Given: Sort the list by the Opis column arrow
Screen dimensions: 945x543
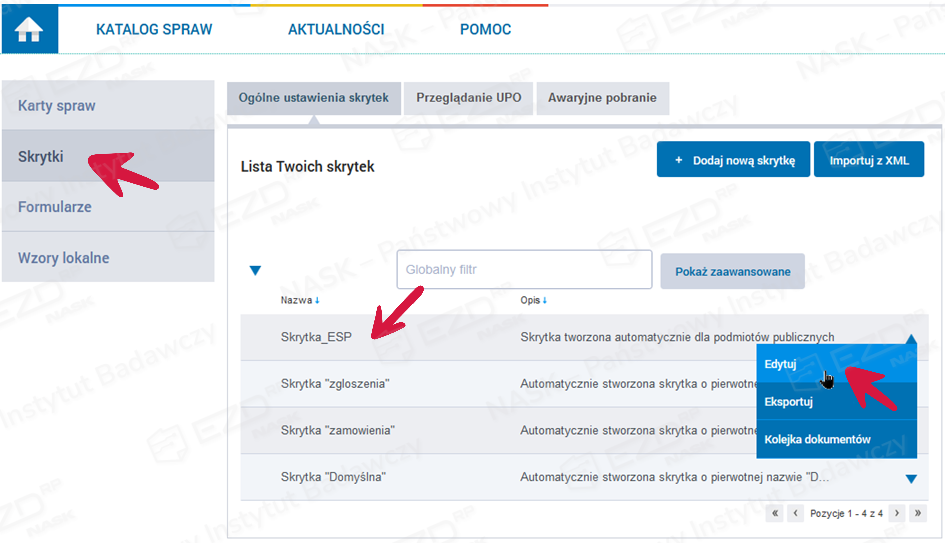Looking at the screenshot, I should pyautogui.click(x=545, y=300).
